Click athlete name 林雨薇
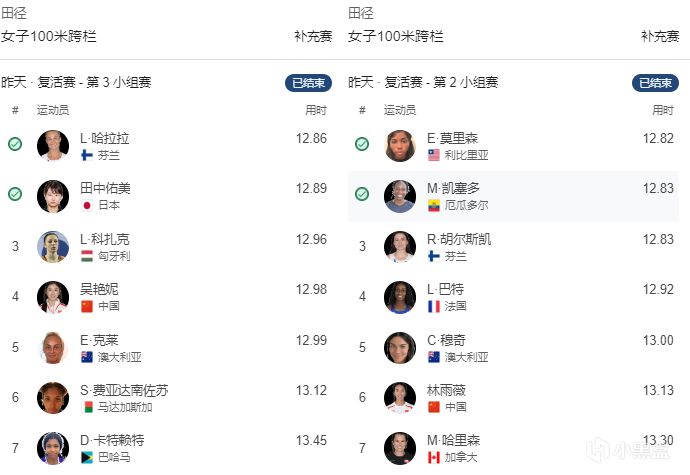 coord(448,391)
